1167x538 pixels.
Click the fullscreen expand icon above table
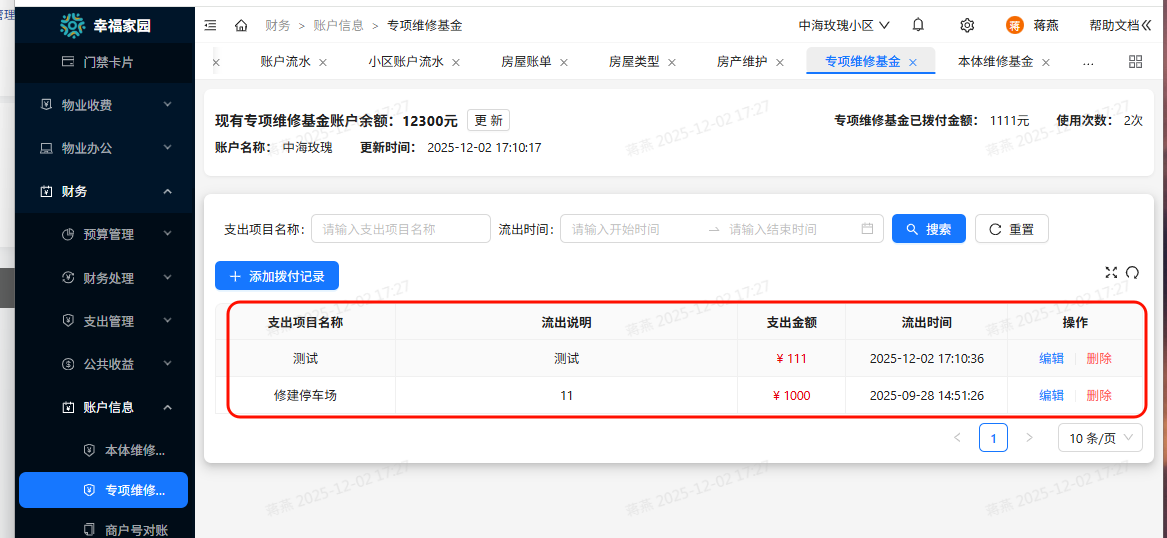click(1111, 272)
